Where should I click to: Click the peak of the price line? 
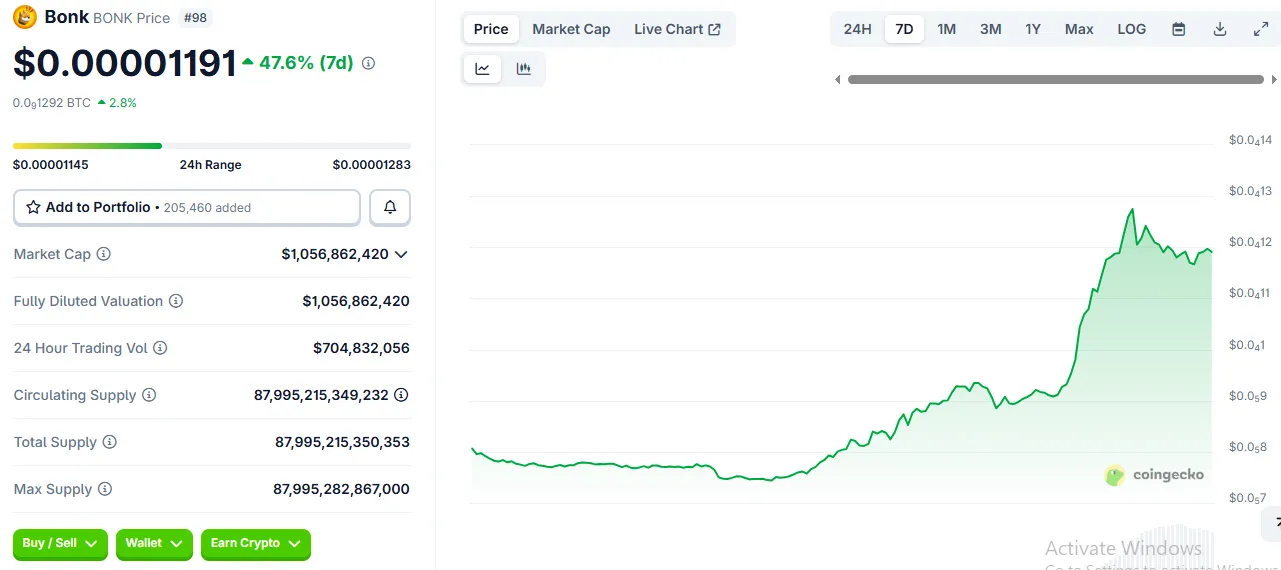tap(1132, 209)
